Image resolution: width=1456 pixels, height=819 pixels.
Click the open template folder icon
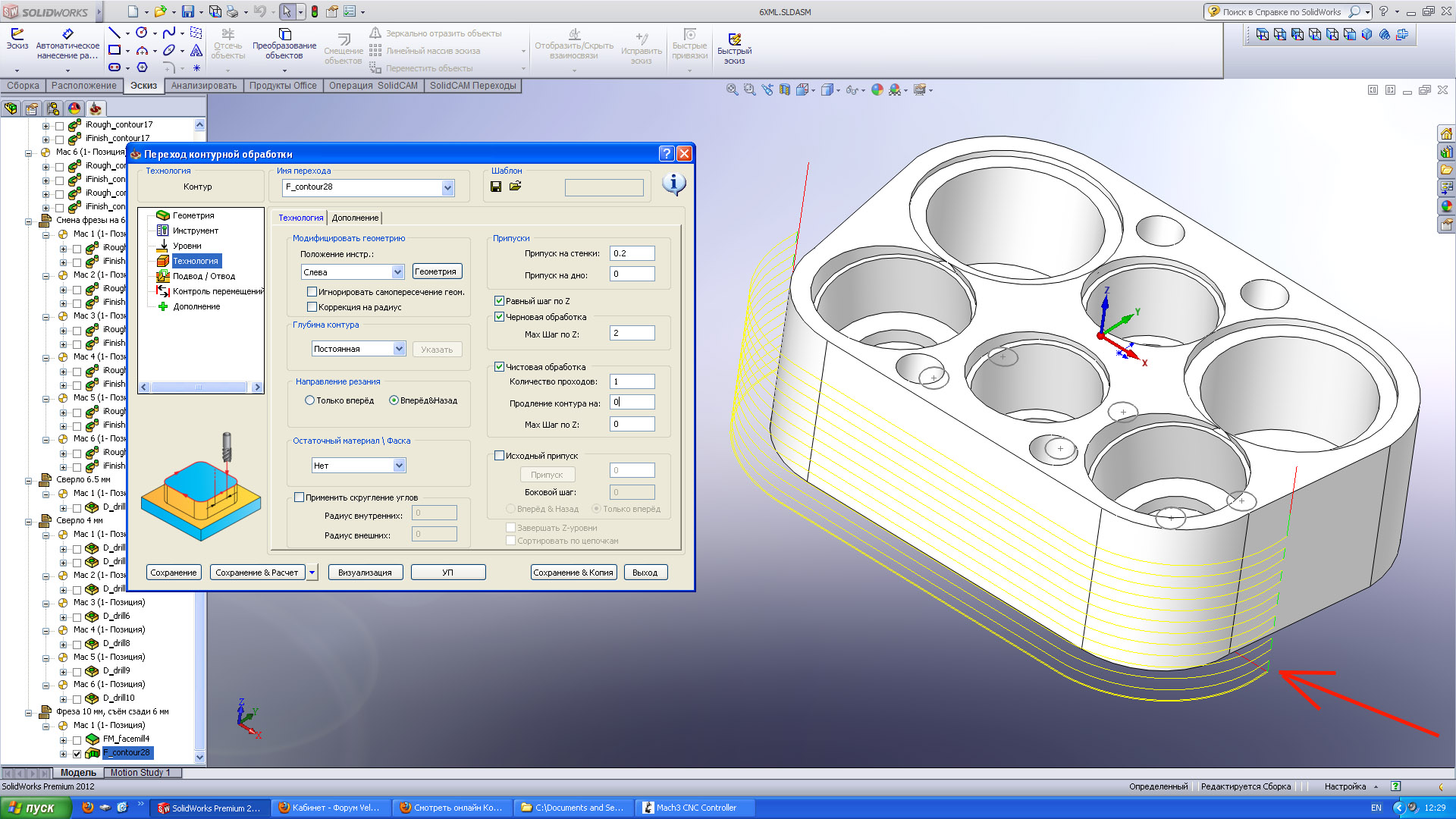coord(516,187)
